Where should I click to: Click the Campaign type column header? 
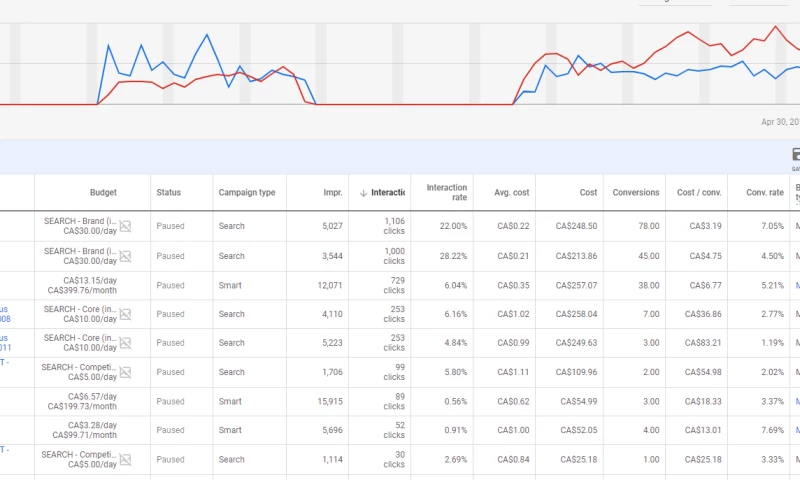(x=246, y=193)
